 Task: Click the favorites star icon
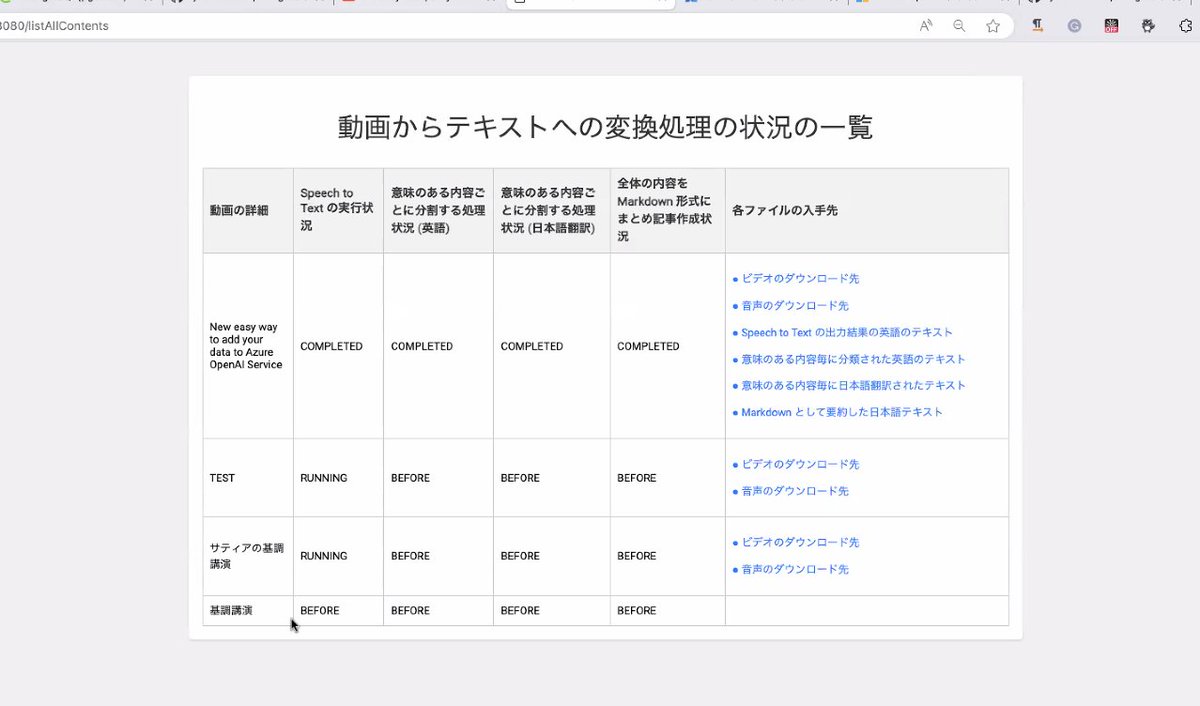(993, 26)
